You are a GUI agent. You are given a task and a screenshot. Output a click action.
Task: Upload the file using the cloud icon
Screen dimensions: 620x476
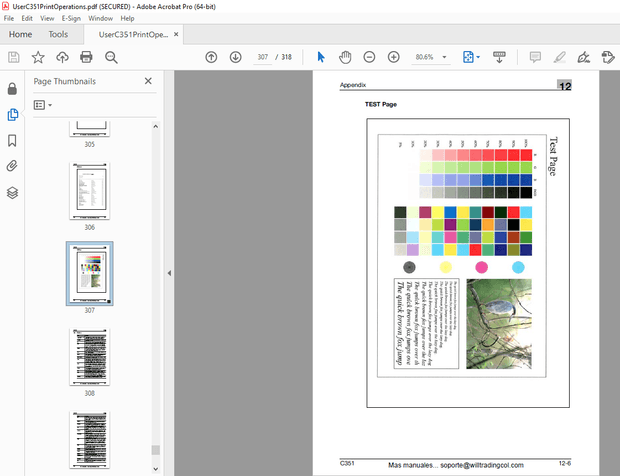tap(62, 57)
